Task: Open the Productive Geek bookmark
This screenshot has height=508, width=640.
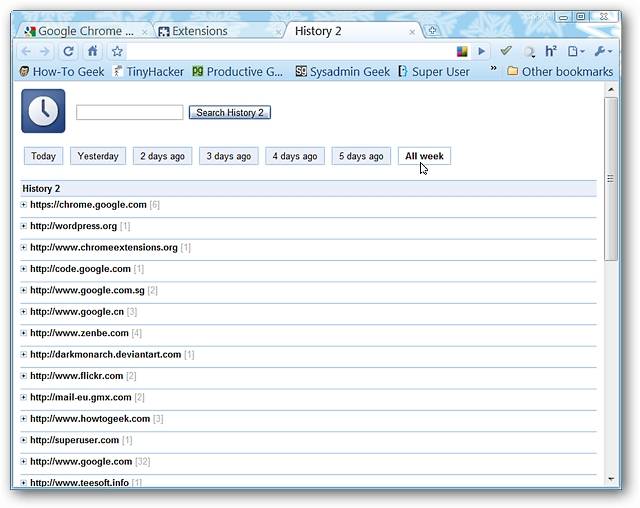Action: tap(238, 72)
